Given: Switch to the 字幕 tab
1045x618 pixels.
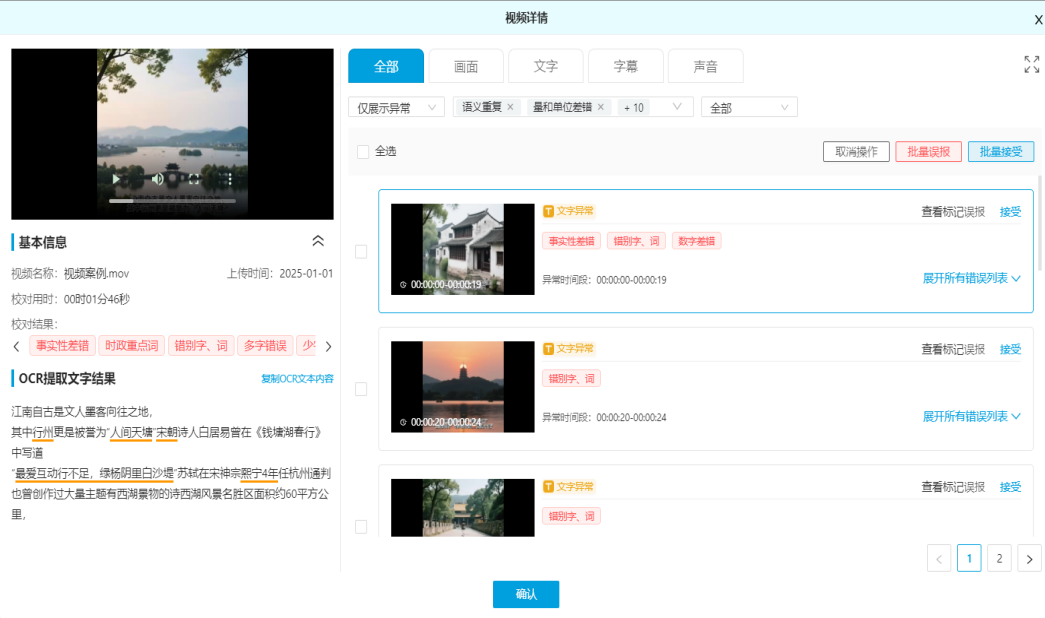Looking at the screenshot, I should point(625,66).
